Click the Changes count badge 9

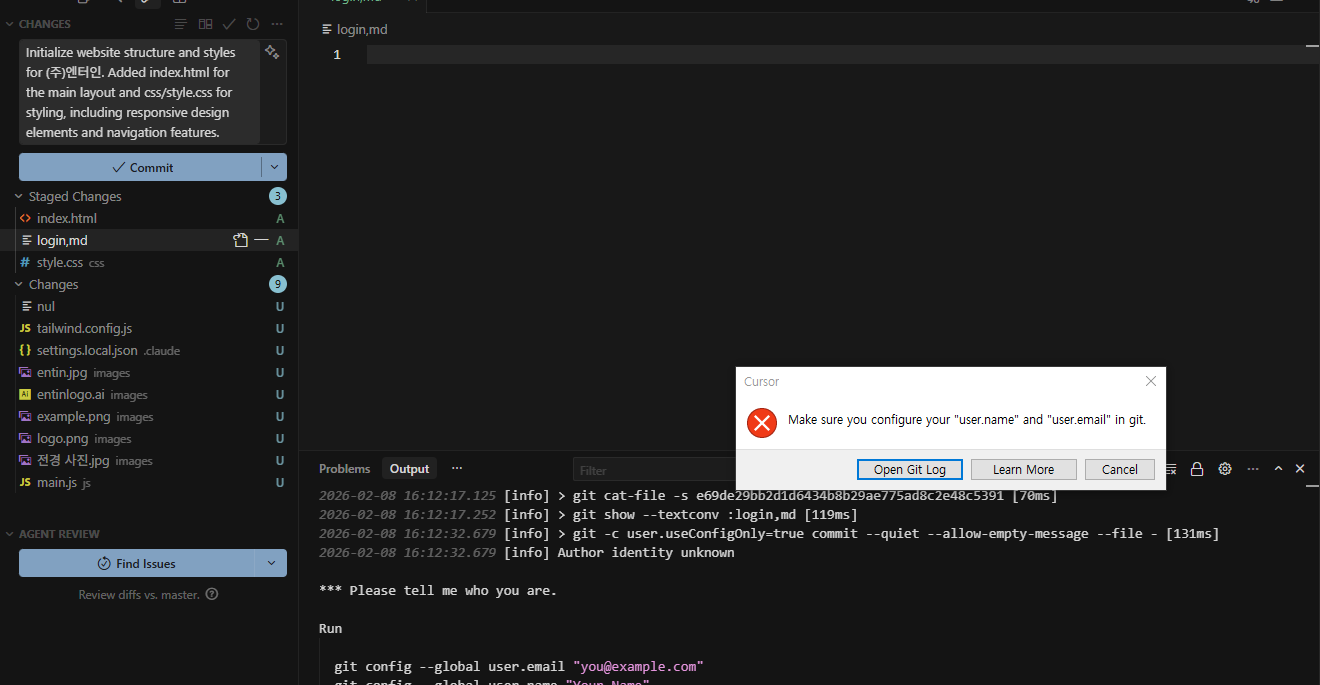click(278, 284)
